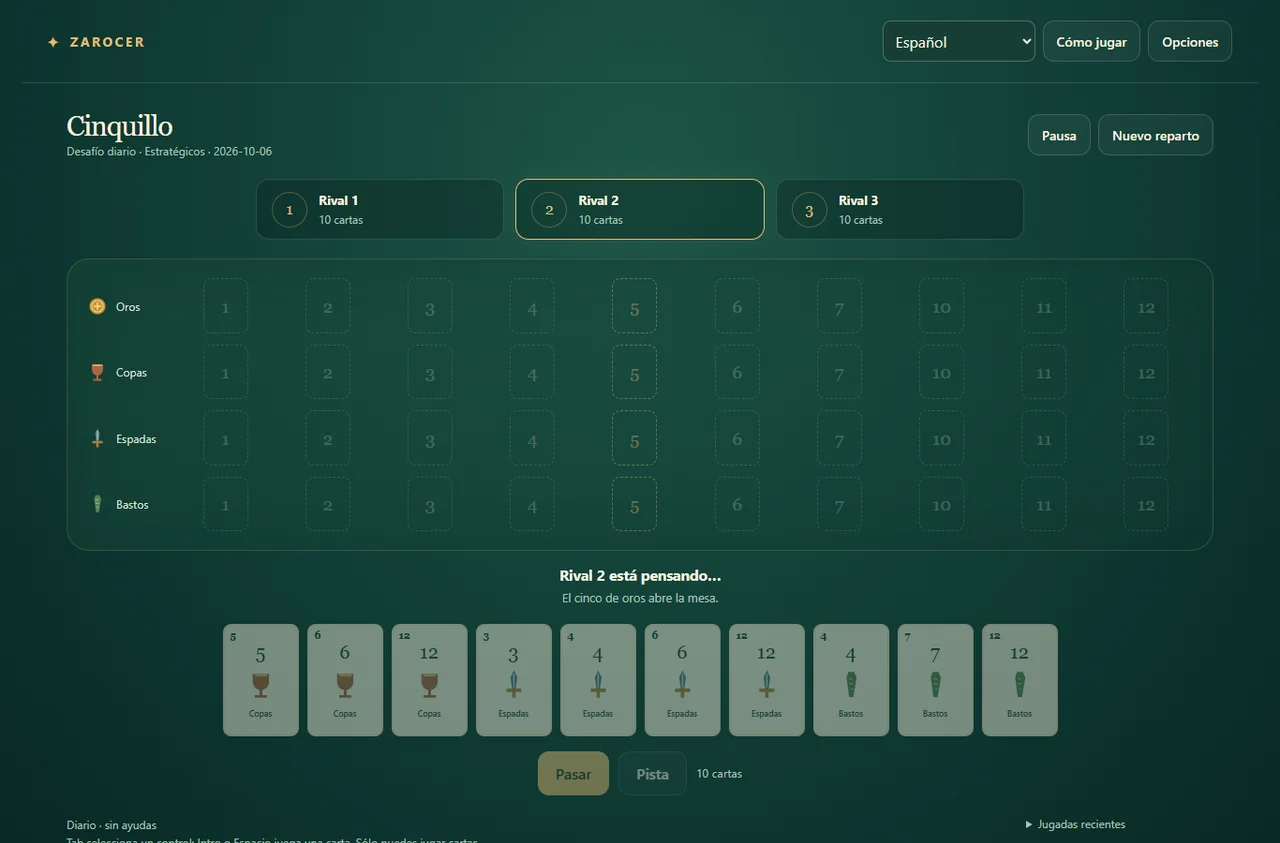Click the daily challenge date subtitle
This screenshot has height=843, width=1280.
pos(169,152)
